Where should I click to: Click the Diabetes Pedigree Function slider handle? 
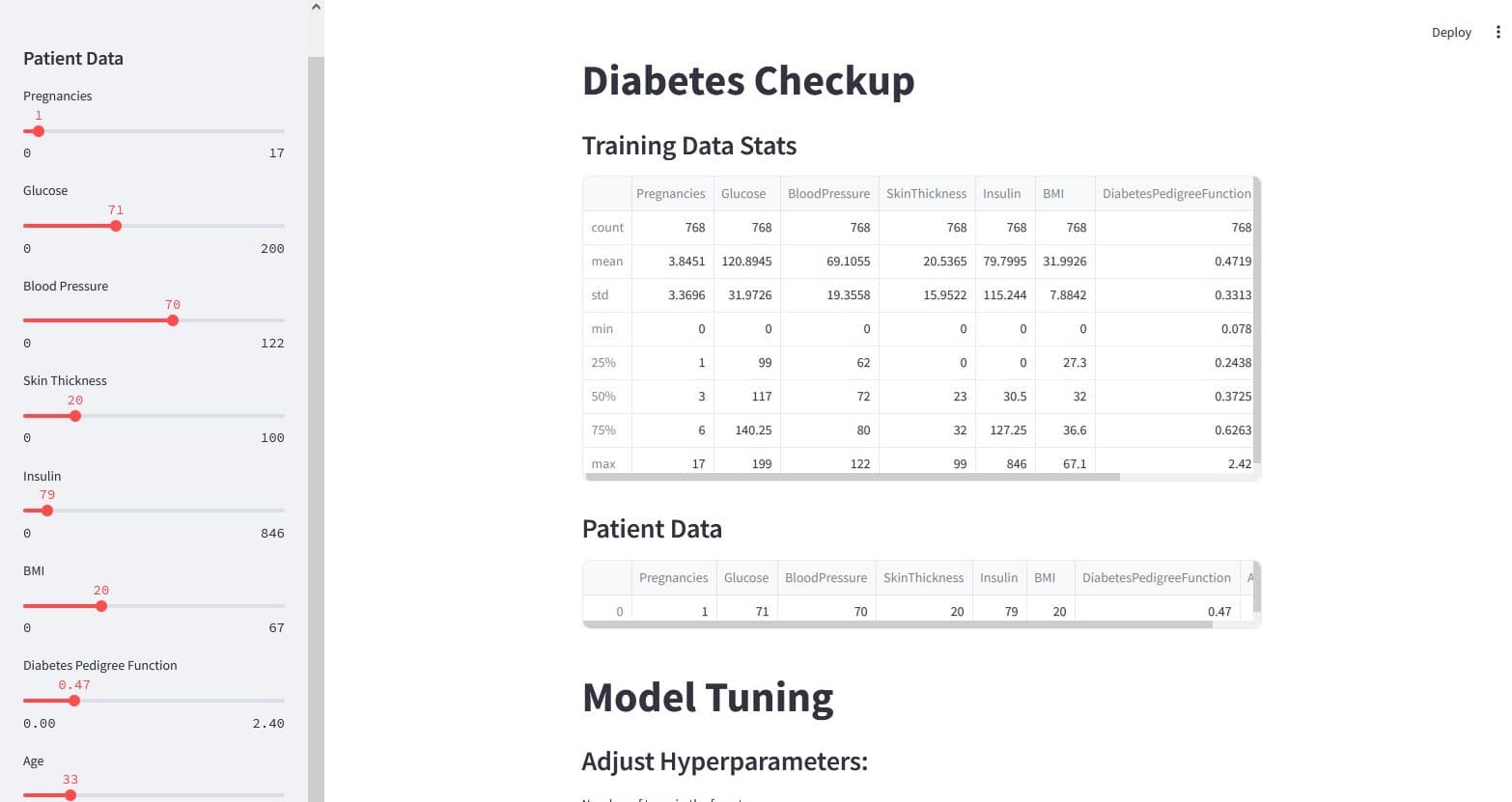(x=74, y=701)
